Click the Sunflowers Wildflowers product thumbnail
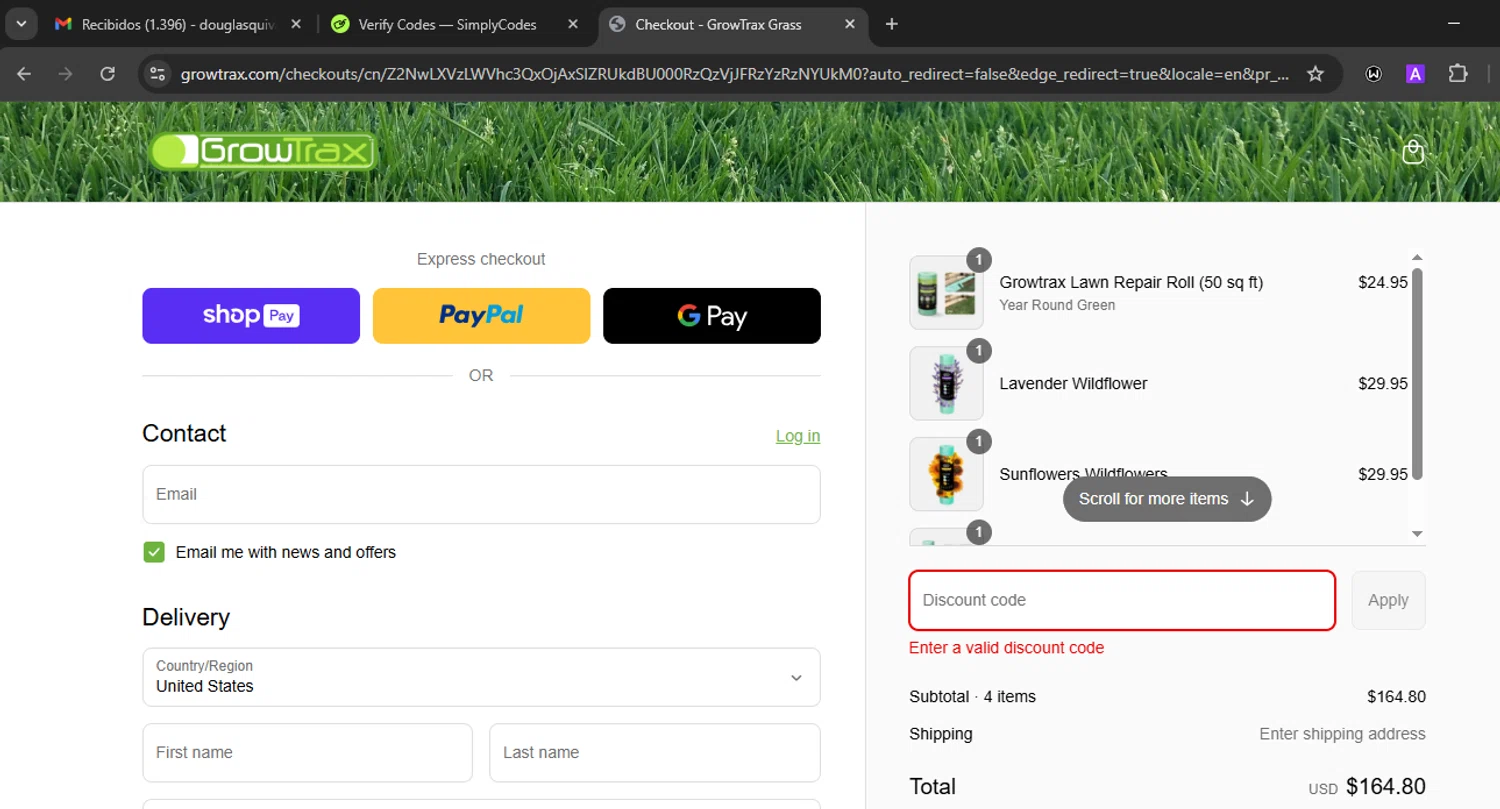The image size is (1500, 809). (x=946, y=474)
